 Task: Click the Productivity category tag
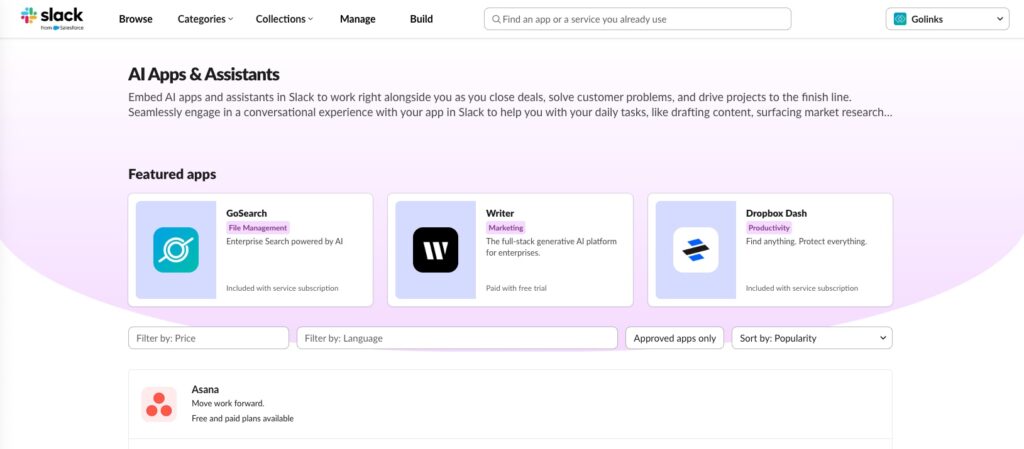[x=769, y=228]
